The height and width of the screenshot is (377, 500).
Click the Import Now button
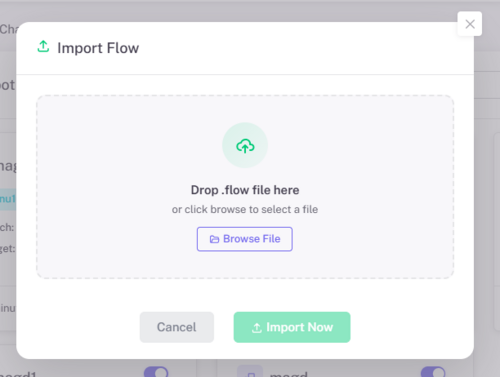pos(292,327)
